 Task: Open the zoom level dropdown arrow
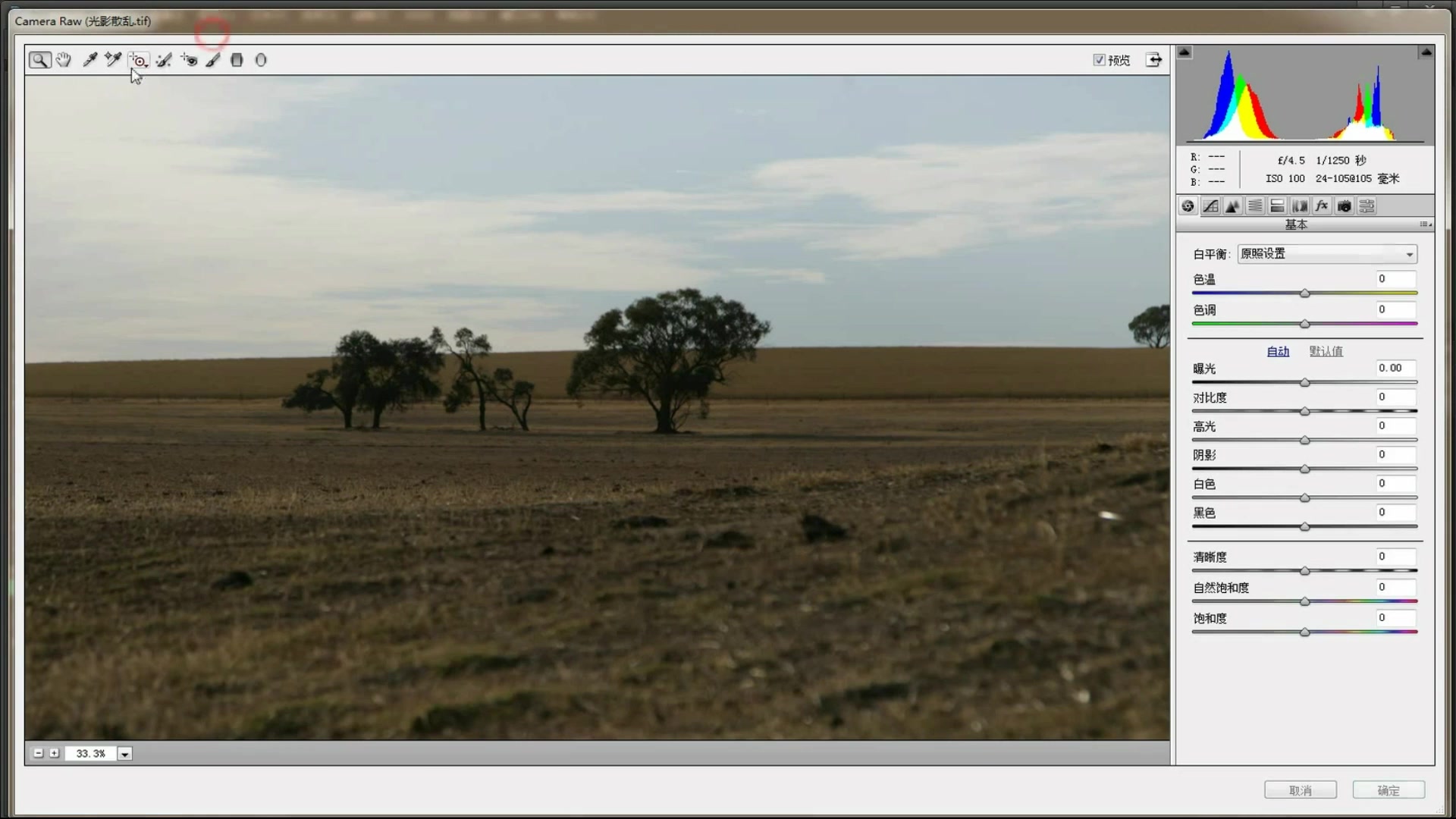click(125, 754)
